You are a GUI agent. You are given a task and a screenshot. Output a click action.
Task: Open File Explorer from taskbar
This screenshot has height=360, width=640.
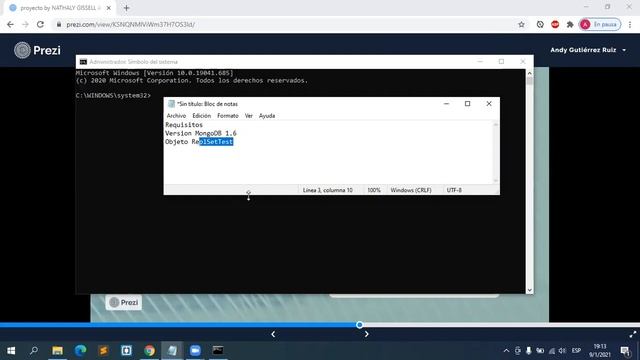coord(57,350)
